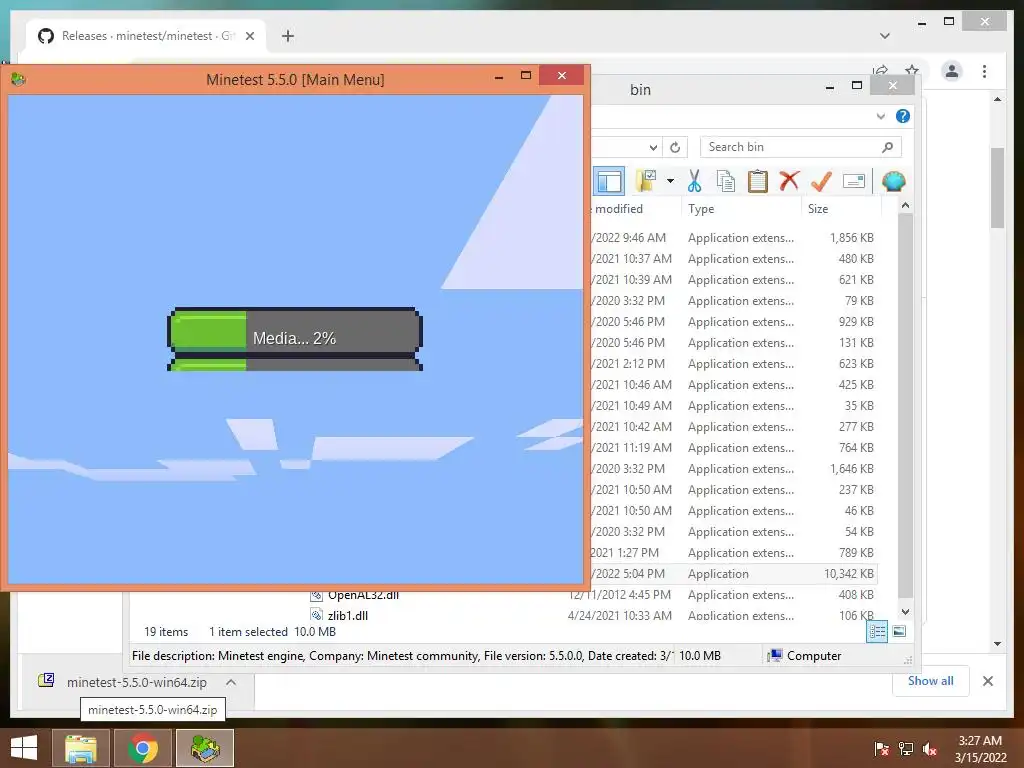Click the envelope-style Email icon in toolbar
This screenshot has height=768, width=1024.
click(854, 181)
